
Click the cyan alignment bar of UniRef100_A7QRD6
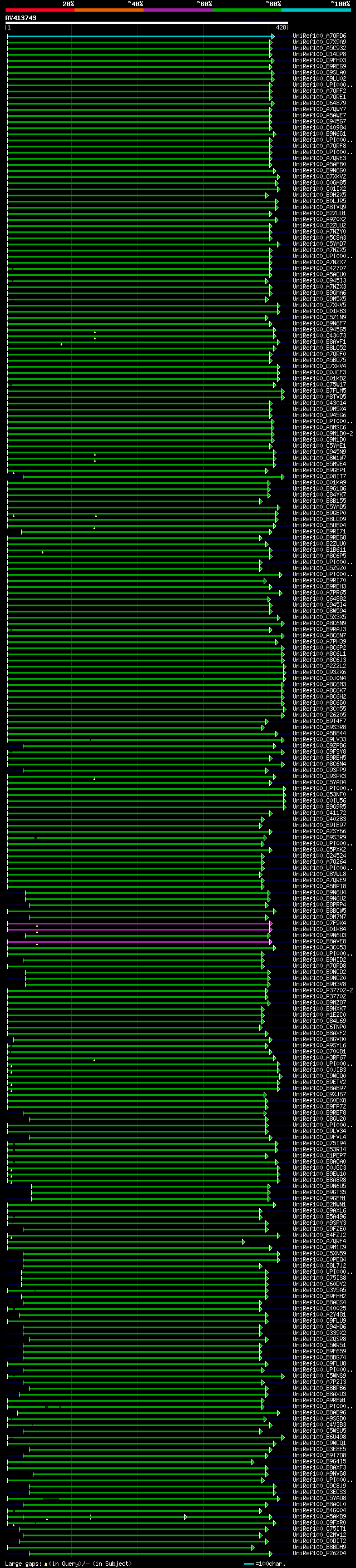(x=140, y=37)
